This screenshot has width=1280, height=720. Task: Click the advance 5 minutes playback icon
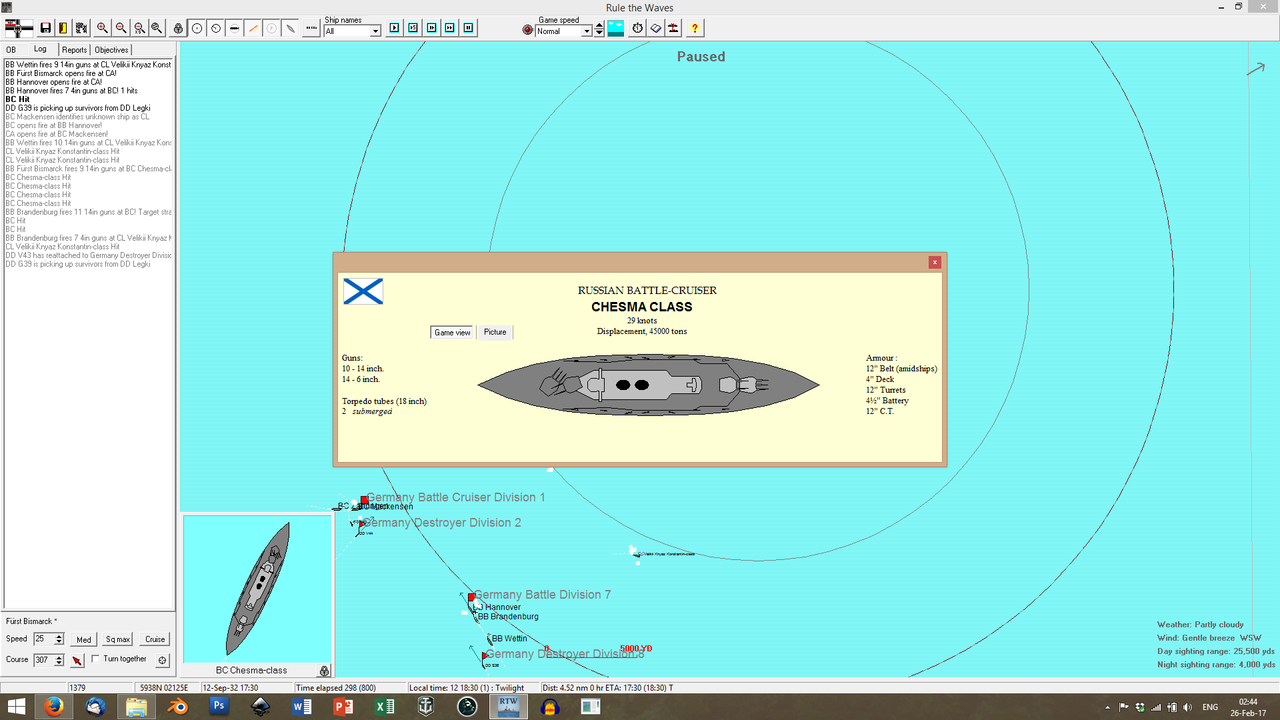pyautogui.click(x=412, y=27)
